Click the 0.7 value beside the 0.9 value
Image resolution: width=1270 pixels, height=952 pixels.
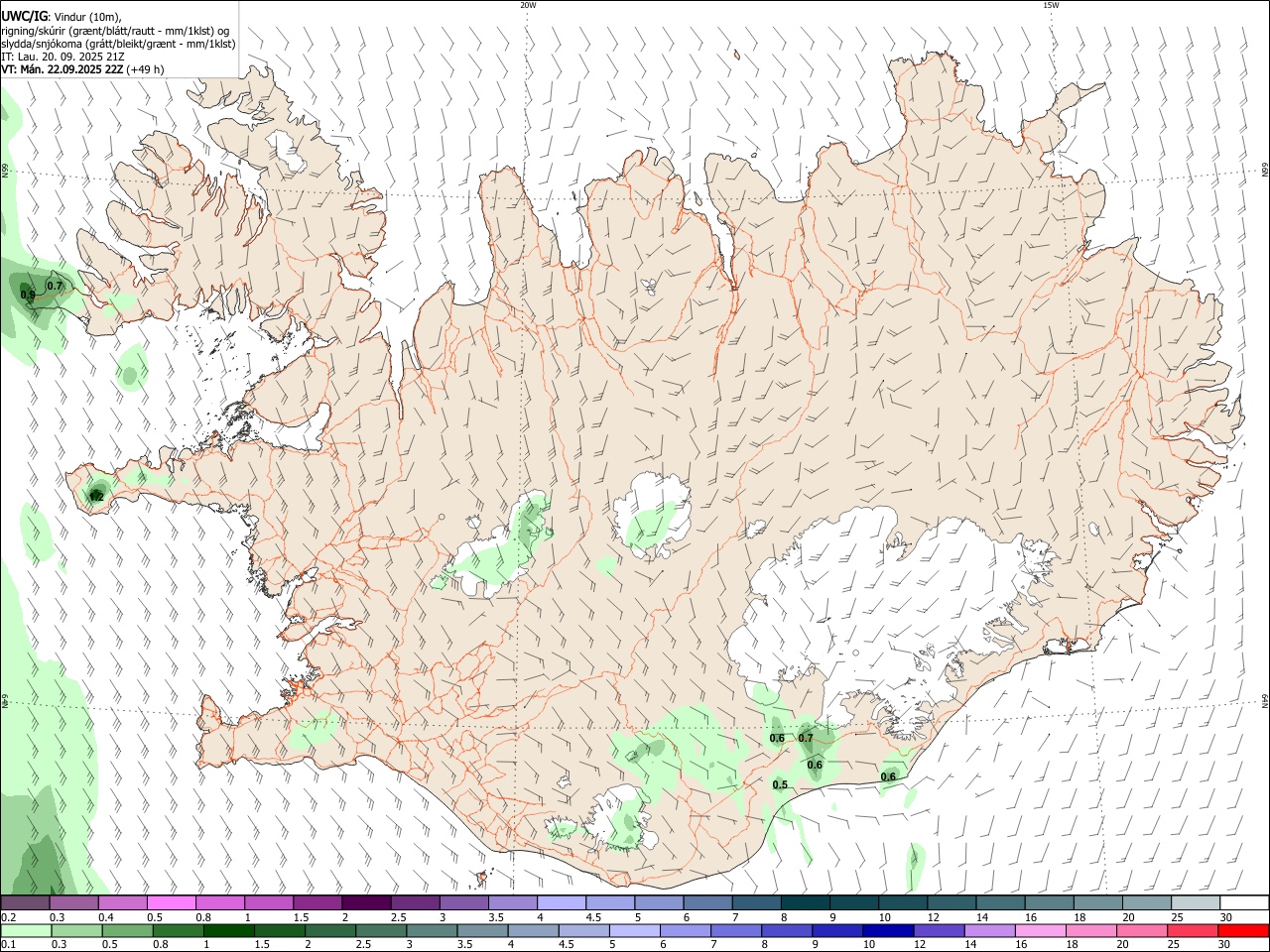click(55, 286)
